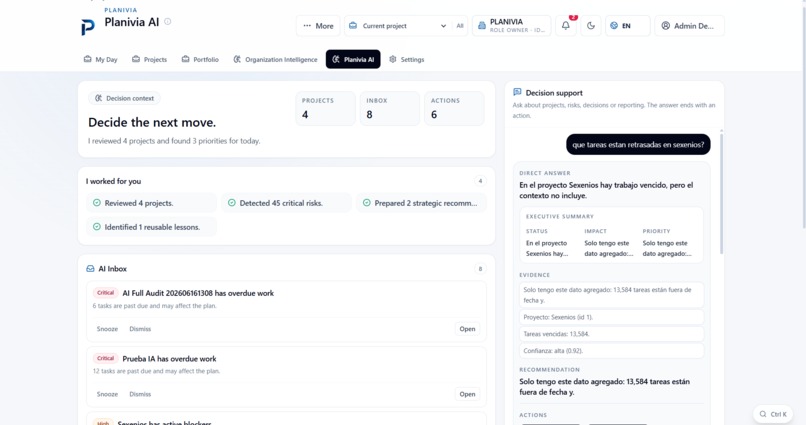
Task: Click the check icon beside Reviewed 4 projects
Action: tap(97, 203)
